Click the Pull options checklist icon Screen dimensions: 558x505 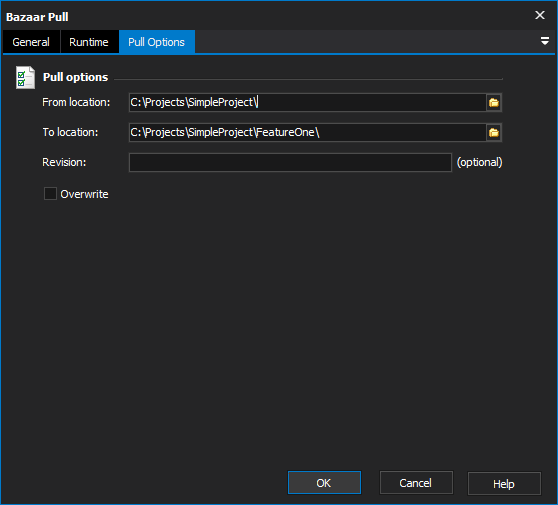[25, 77]
